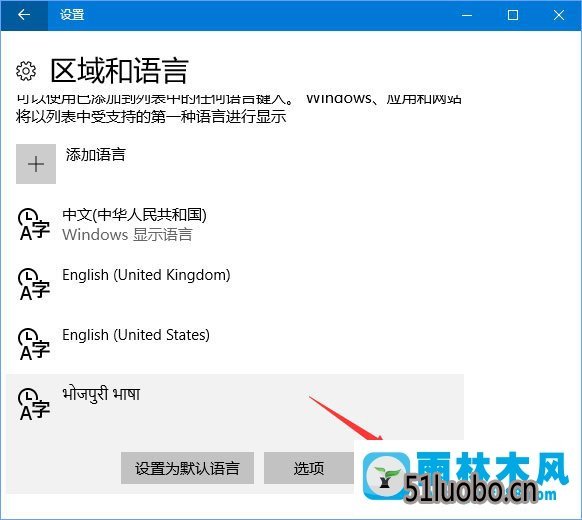Click language icon next to English (United Kingdom)
This screenshot has height=520, width=582.
[34, 284]
